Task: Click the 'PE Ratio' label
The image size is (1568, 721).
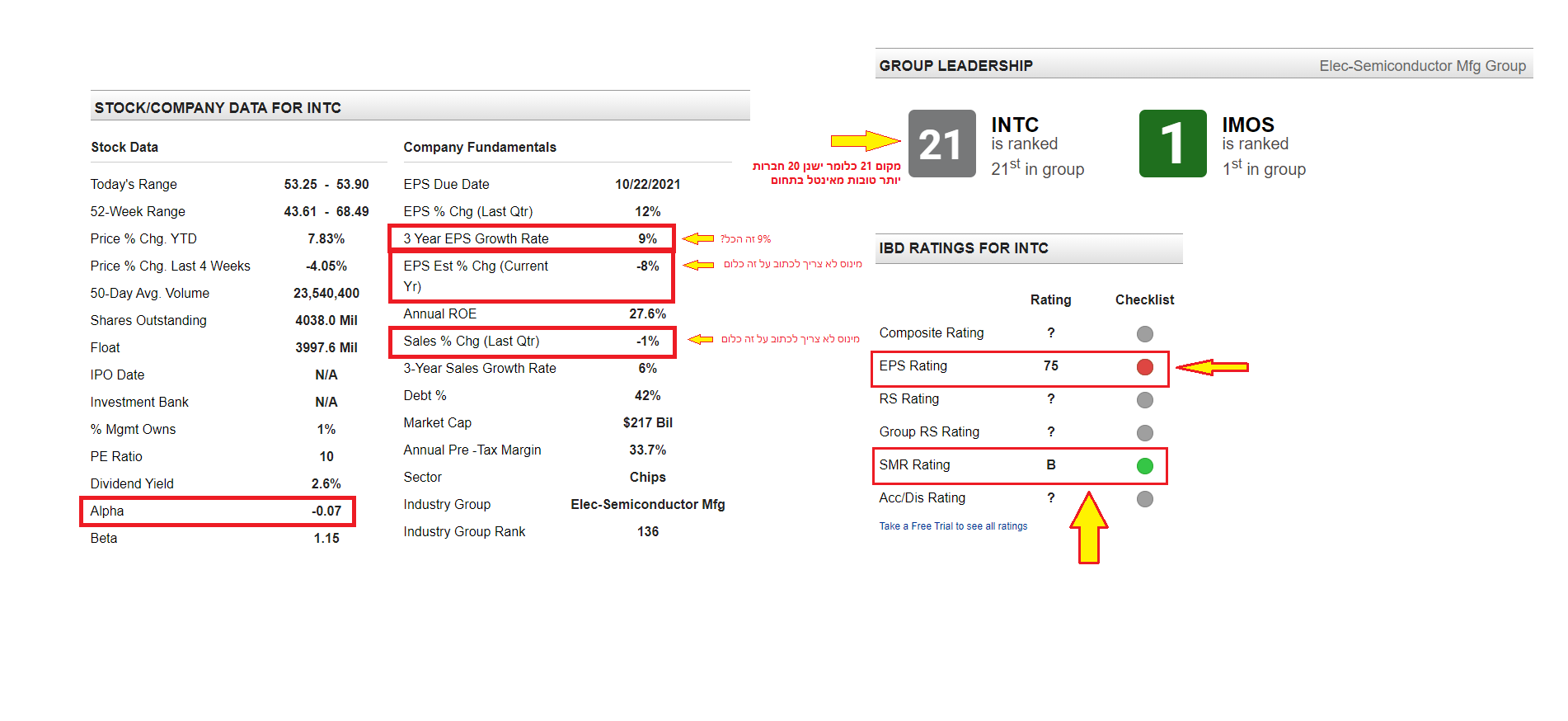Action: tap(116, 456)
